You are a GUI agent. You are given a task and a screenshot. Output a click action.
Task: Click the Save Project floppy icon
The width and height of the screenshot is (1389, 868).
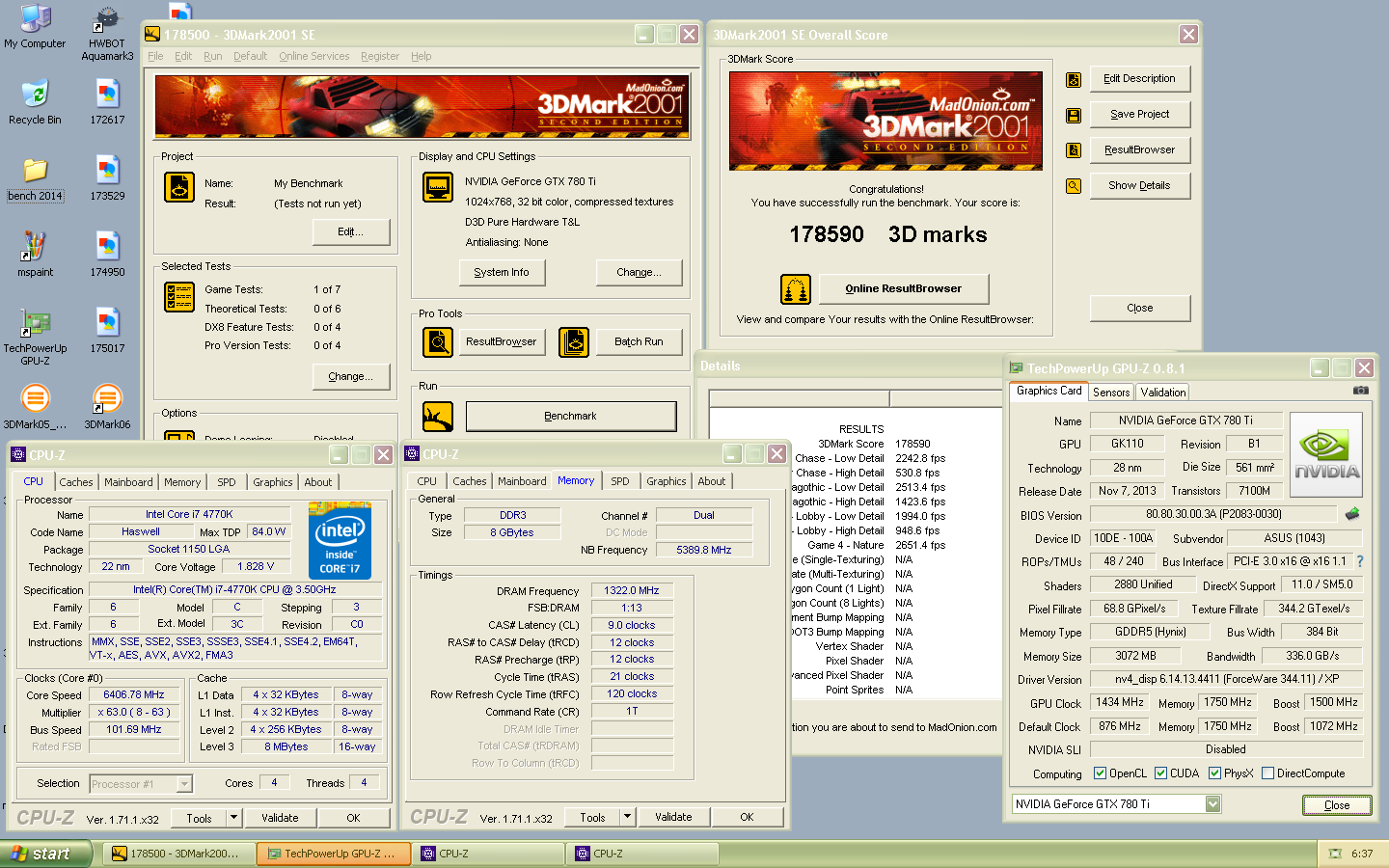[x=1074, y=116]
